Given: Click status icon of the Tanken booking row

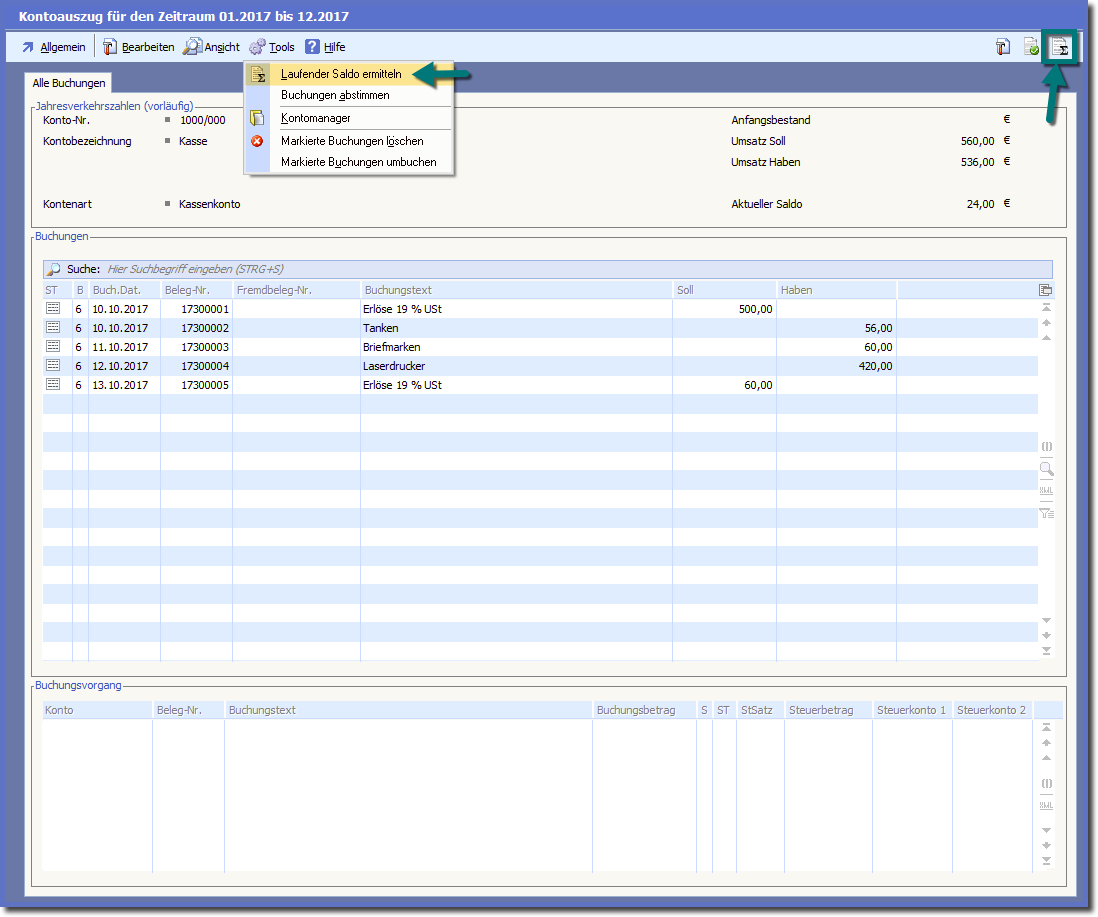Looking at the screenshot, I should [53, 328].
